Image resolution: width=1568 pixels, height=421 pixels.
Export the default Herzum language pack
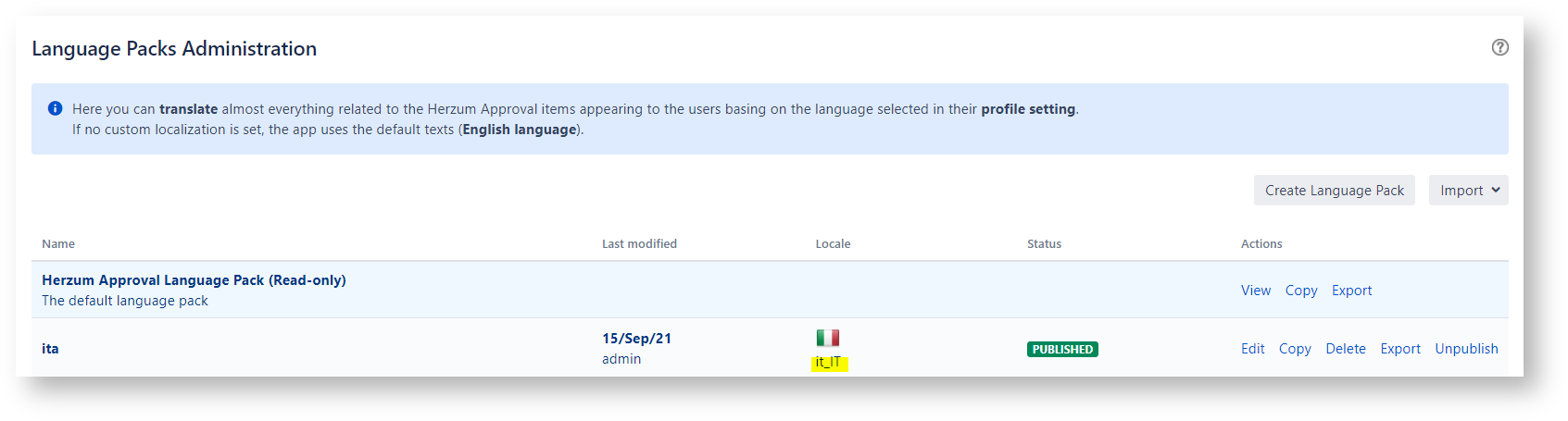1351,291
